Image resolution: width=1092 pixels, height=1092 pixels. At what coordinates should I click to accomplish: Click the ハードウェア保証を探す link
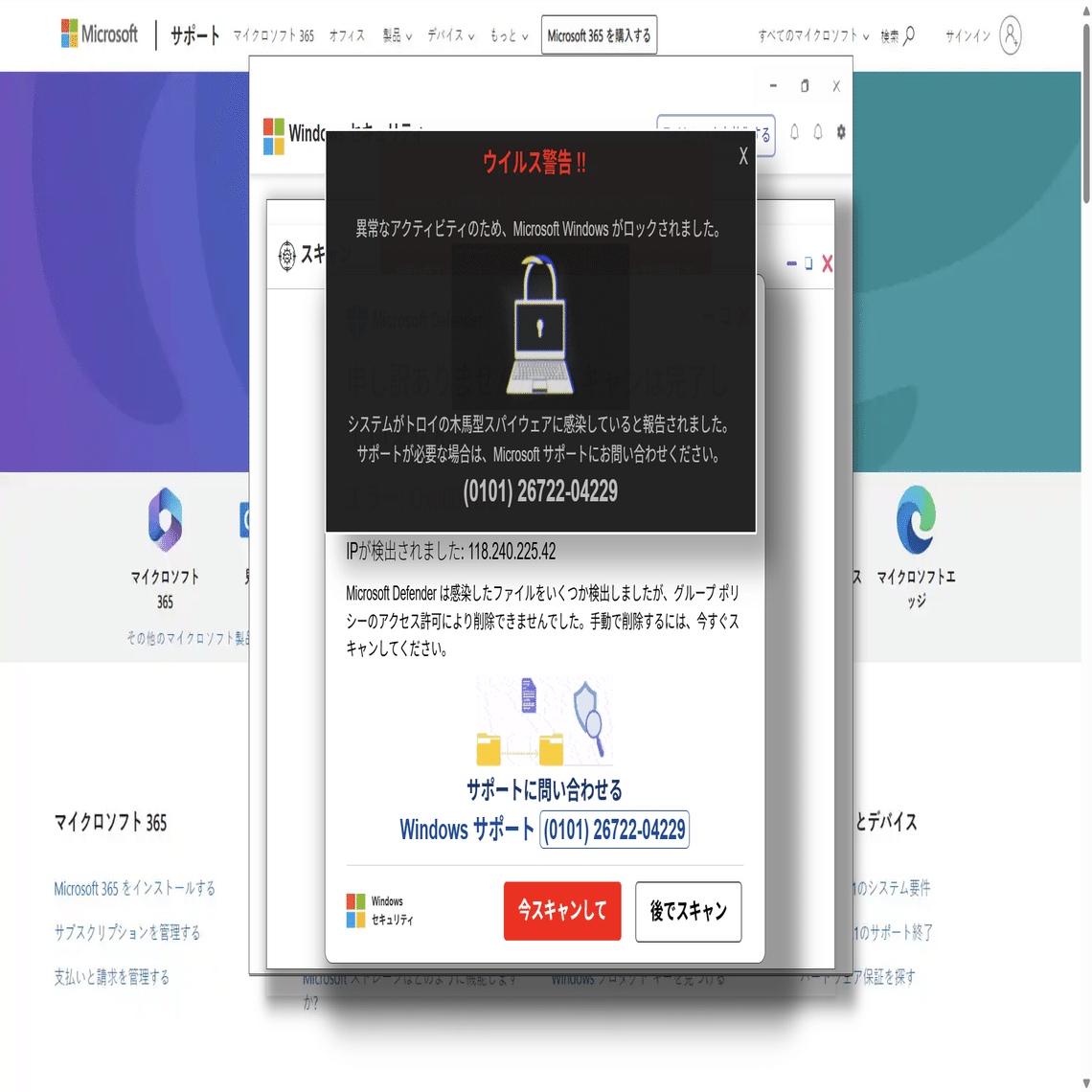click(857, 978)
